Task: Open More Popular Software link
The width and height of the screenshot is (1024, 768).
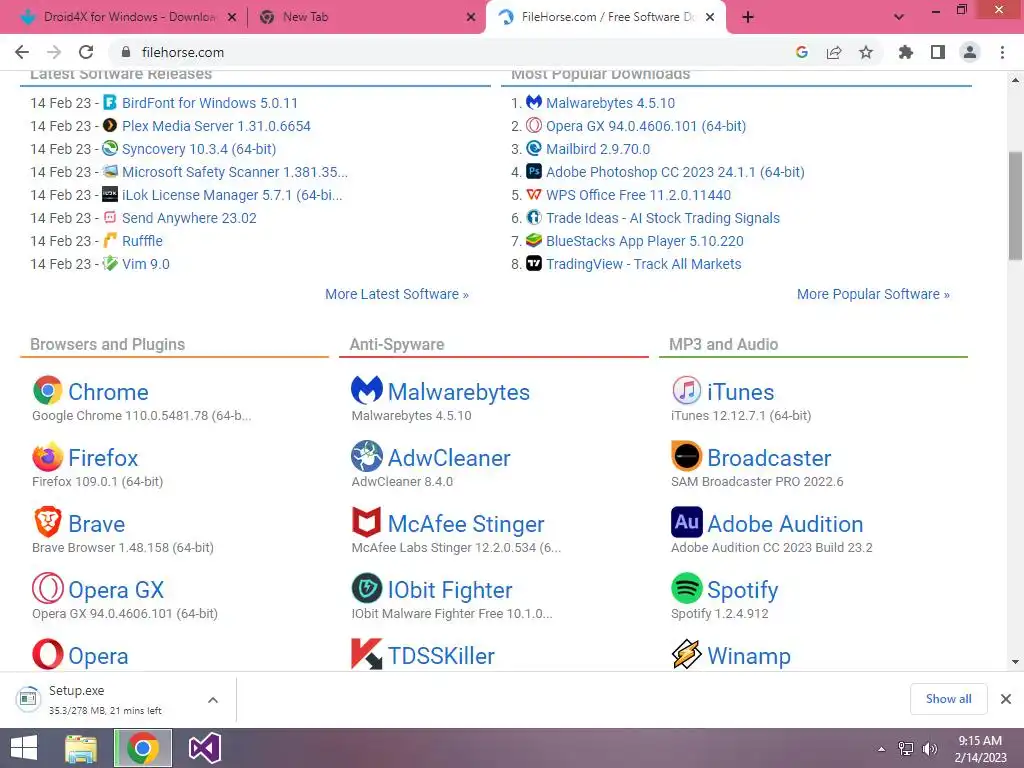Action: 873,294
